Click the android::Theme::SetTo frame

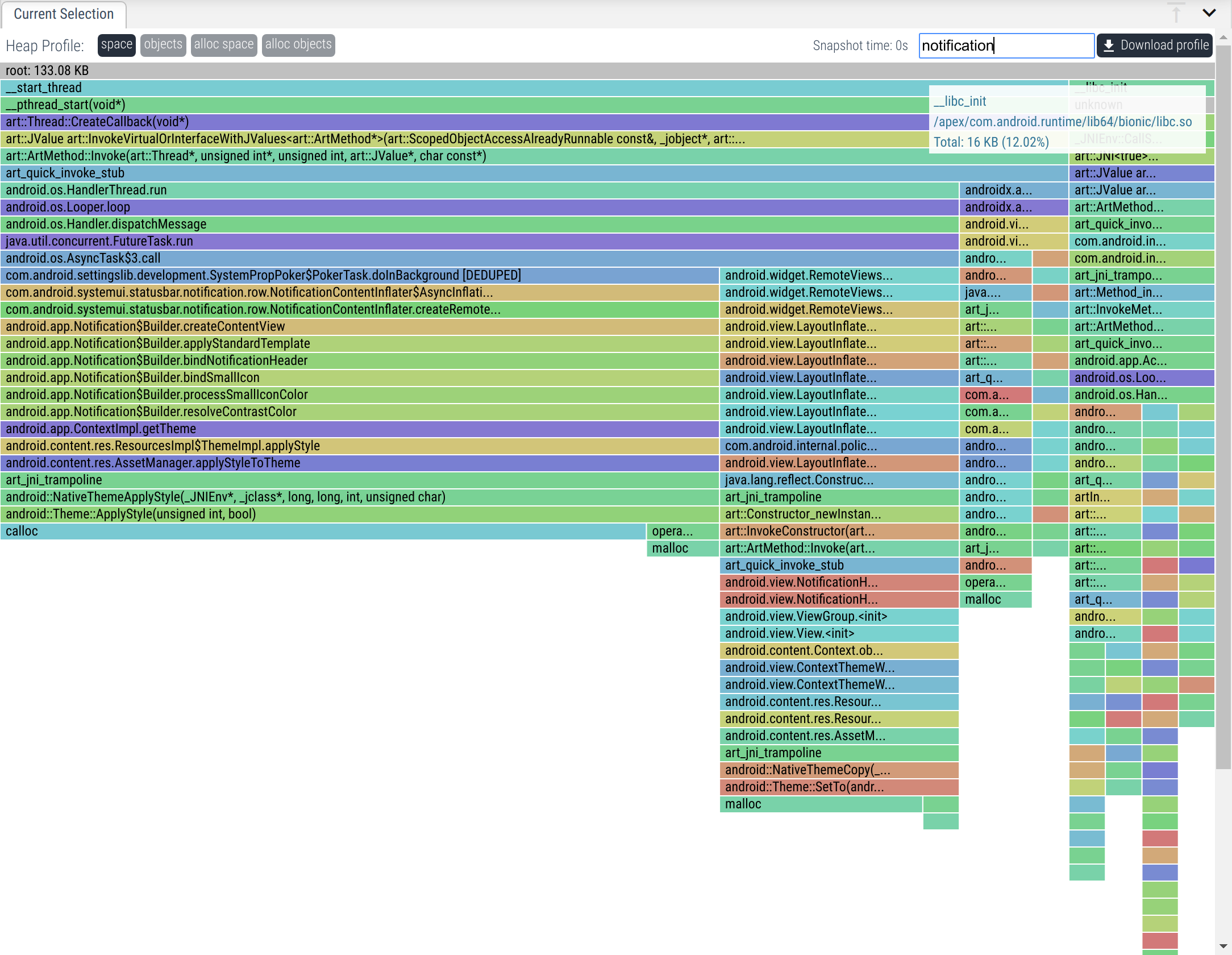(x=838, y=787)
